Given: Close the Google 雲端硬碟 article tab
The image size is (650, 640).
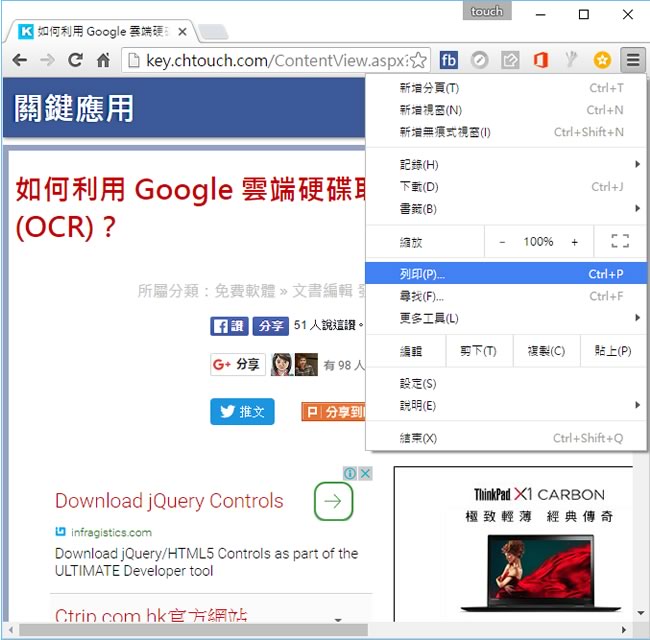Looking at the screenshot, I should tap(182, 32).
